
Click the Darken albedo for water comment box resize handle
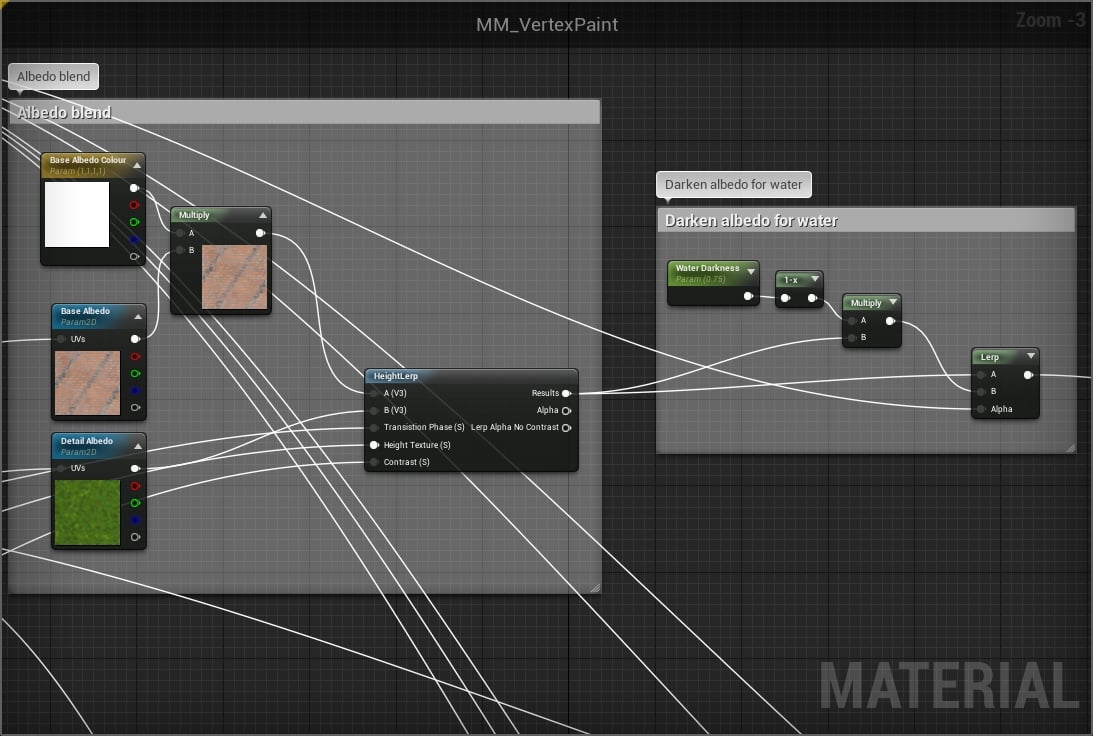point(1070,447)
